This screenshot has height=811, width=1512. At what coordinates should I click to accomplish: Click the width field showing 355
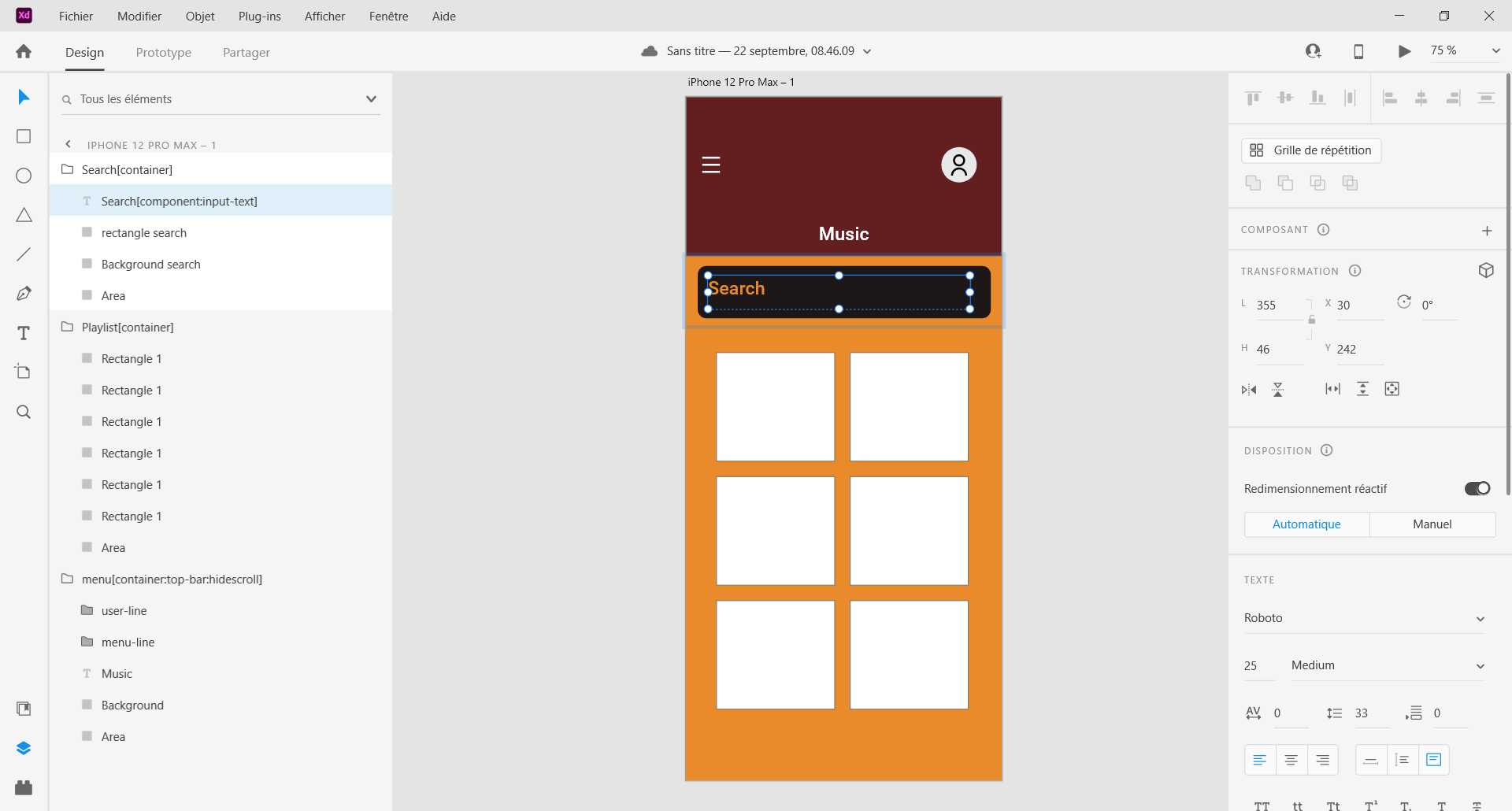[1280, 306]
